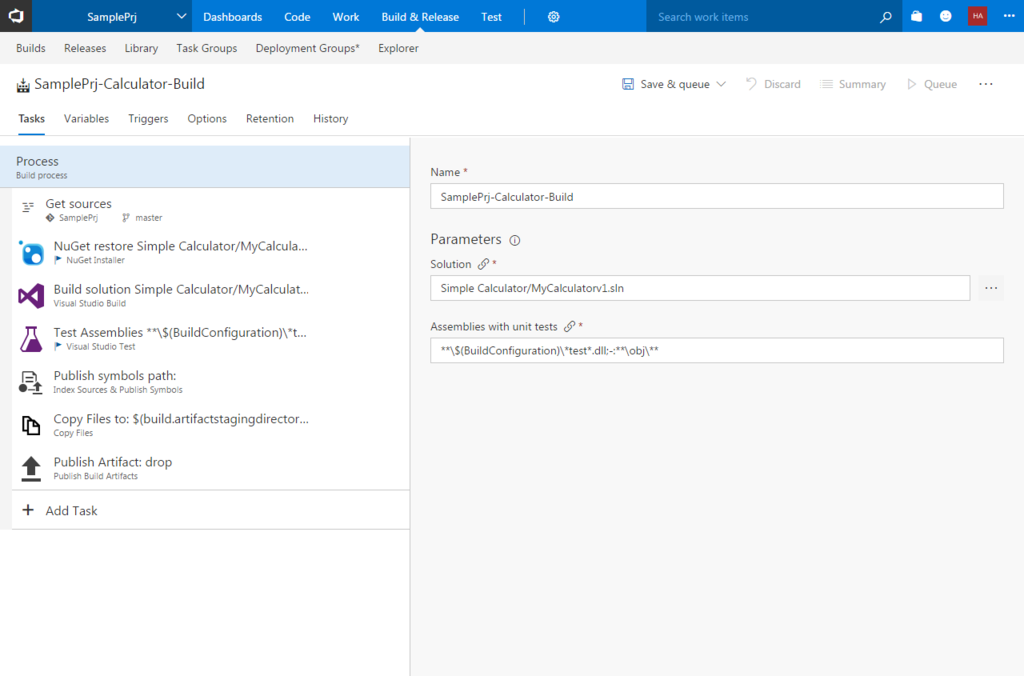Select the Get sources step

(210, 209)
